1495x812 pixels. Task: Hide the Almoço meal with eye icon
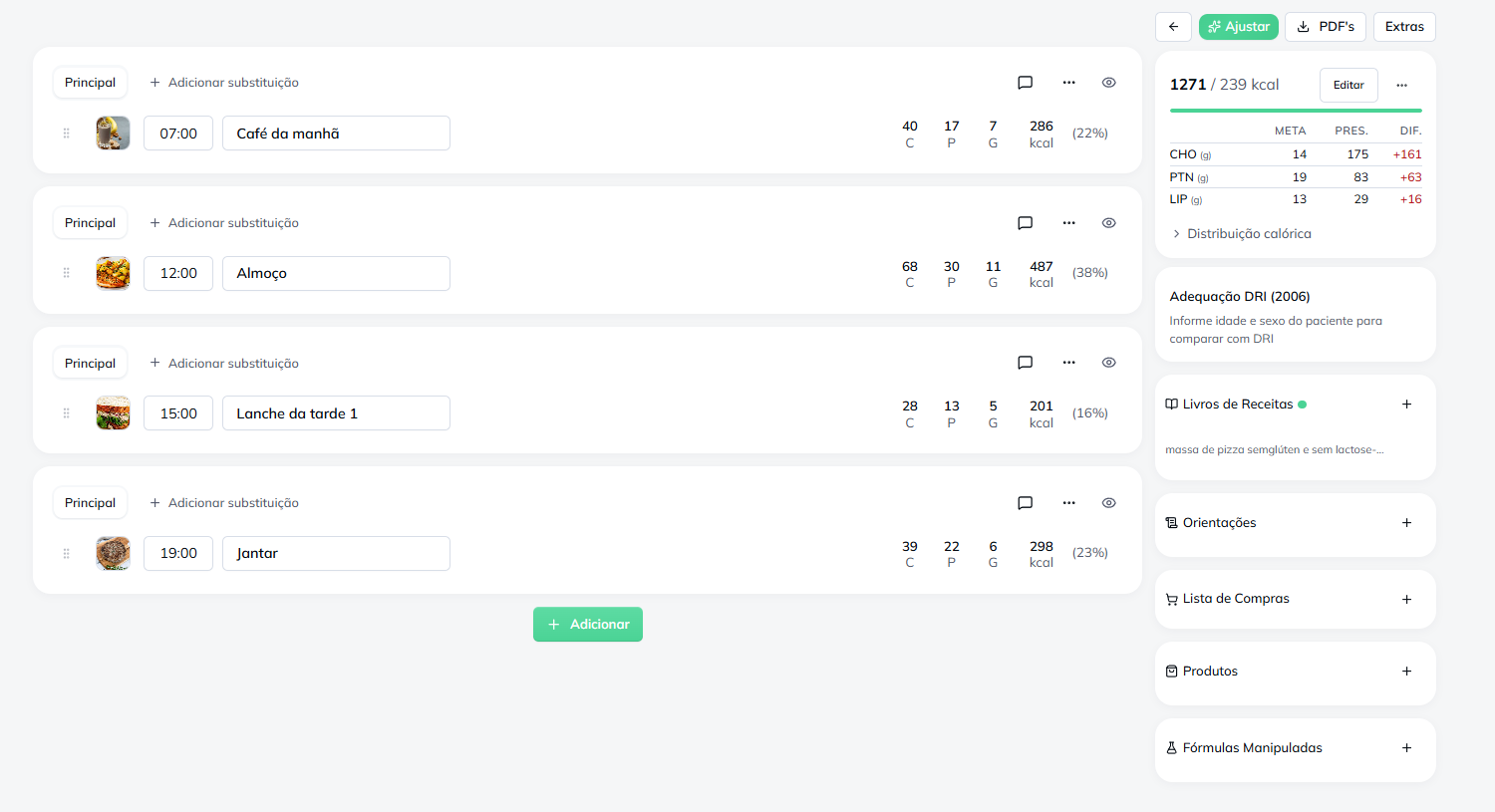[1108, 223]
